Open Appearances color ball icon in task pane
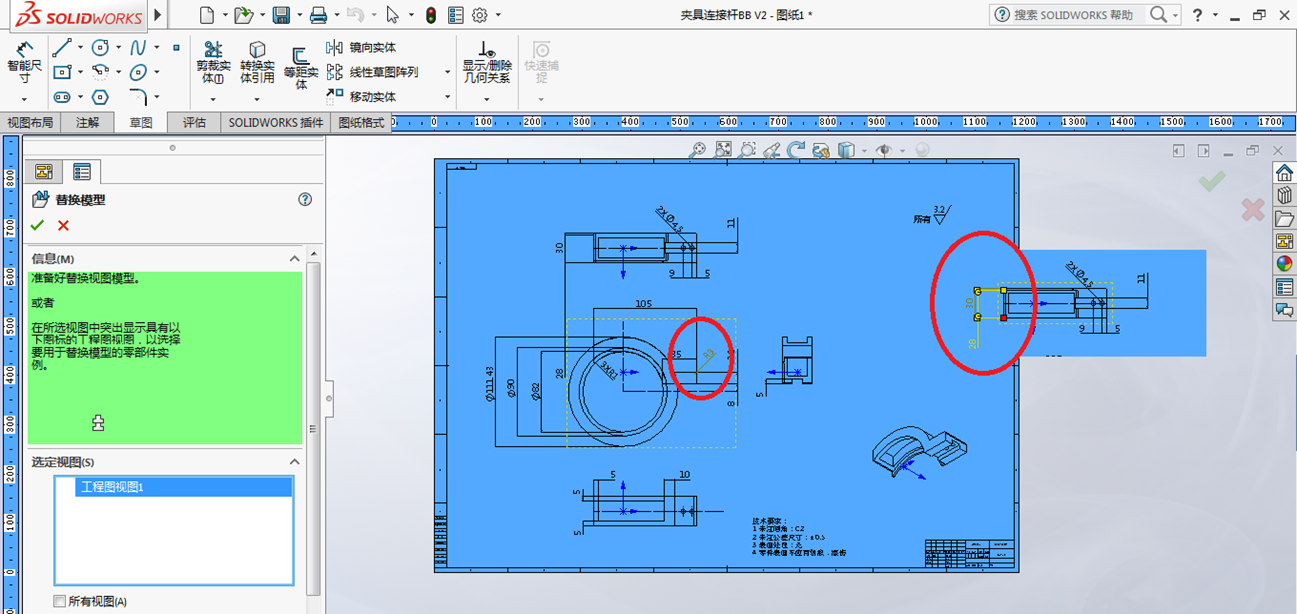 (x=1284, y=264)
